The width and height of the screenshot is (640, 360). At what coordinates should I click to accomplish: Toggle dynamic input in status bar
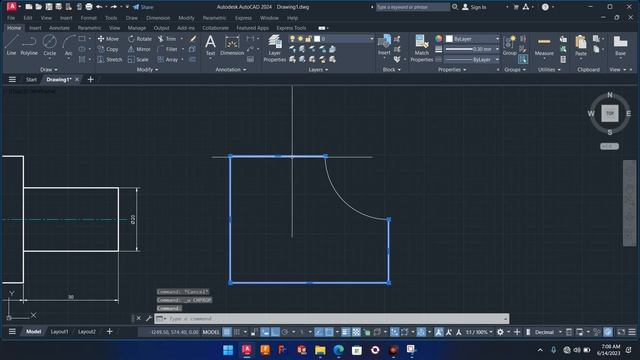(x=265, y=332)
